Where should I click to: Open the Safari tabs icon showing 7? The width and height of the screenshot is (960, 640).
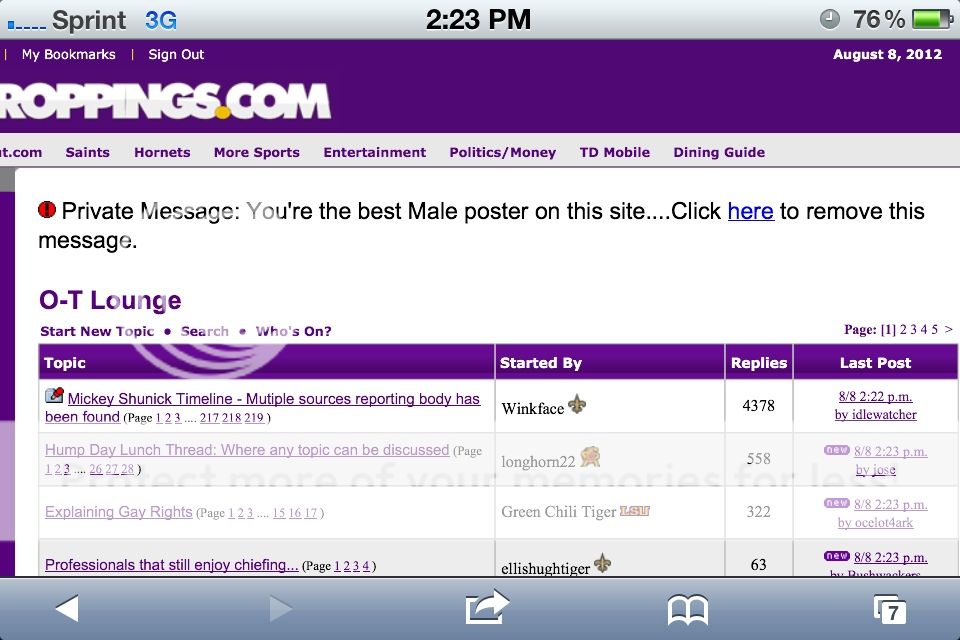click(889, 610)
